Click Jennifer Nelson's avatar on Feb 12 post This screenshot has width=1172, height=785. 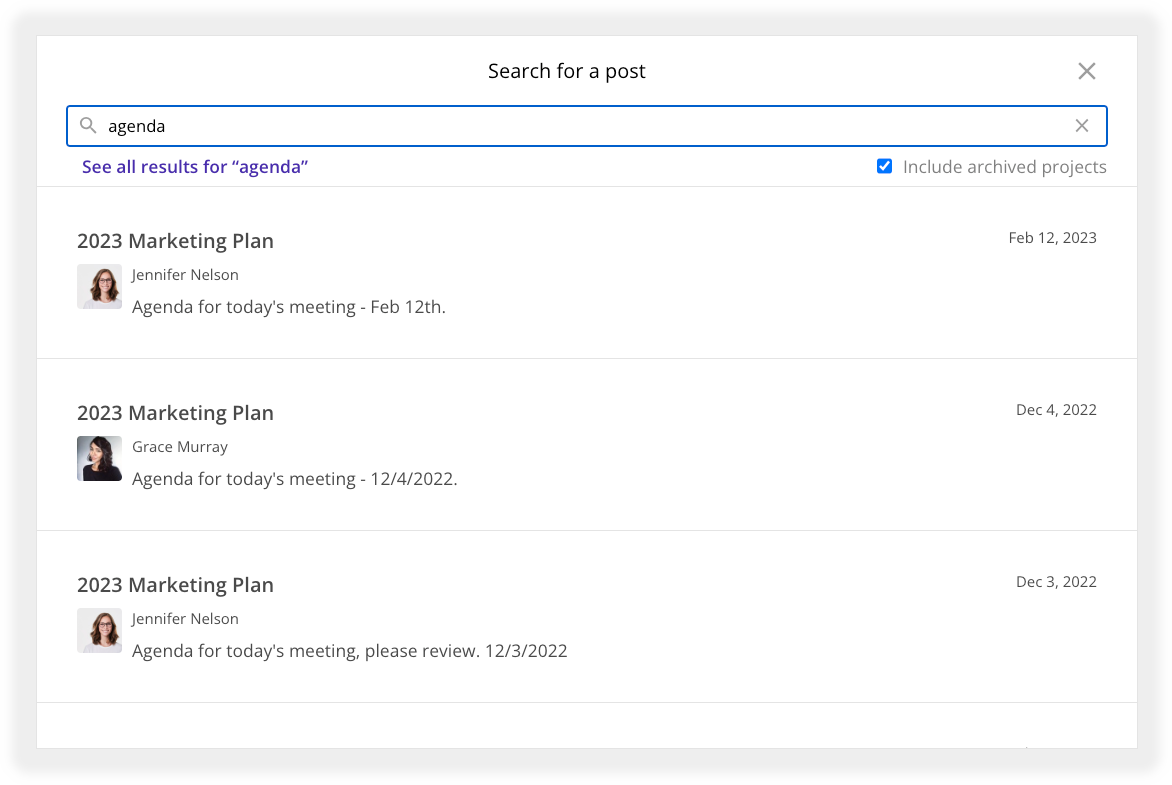click(99, 286)
